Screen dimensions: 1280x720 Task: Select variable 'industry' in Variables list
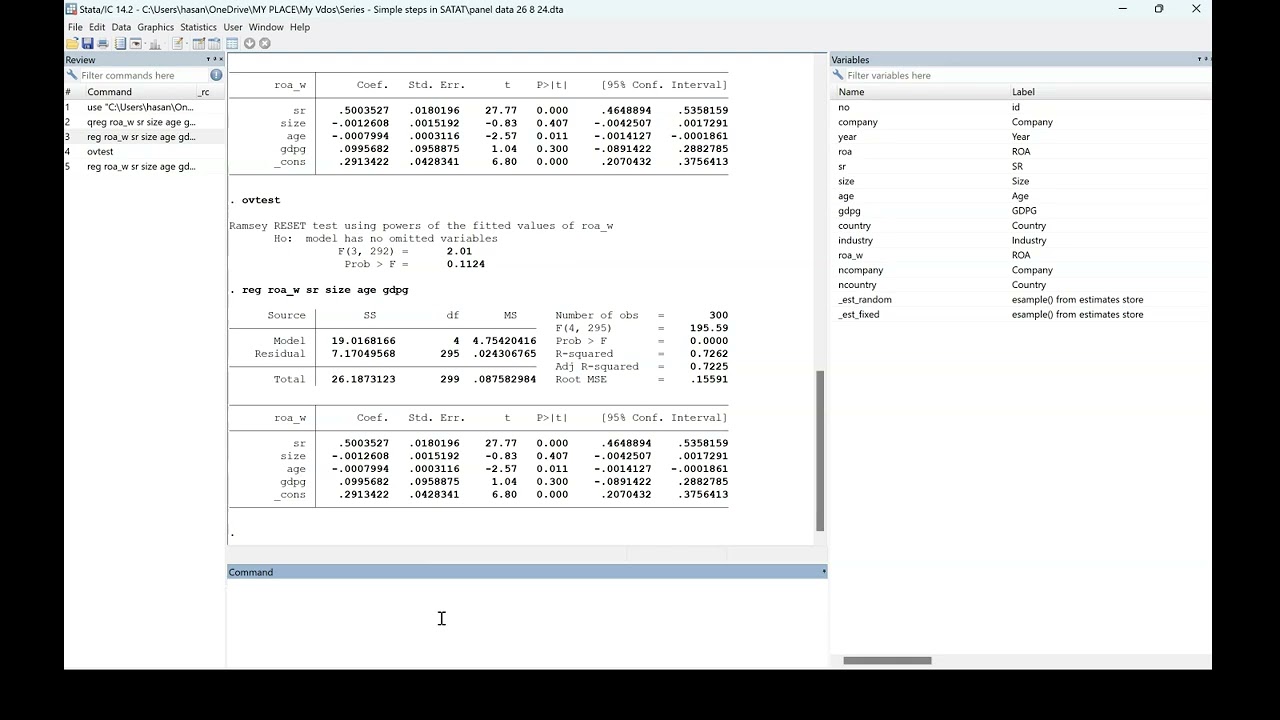[1020, 240]
